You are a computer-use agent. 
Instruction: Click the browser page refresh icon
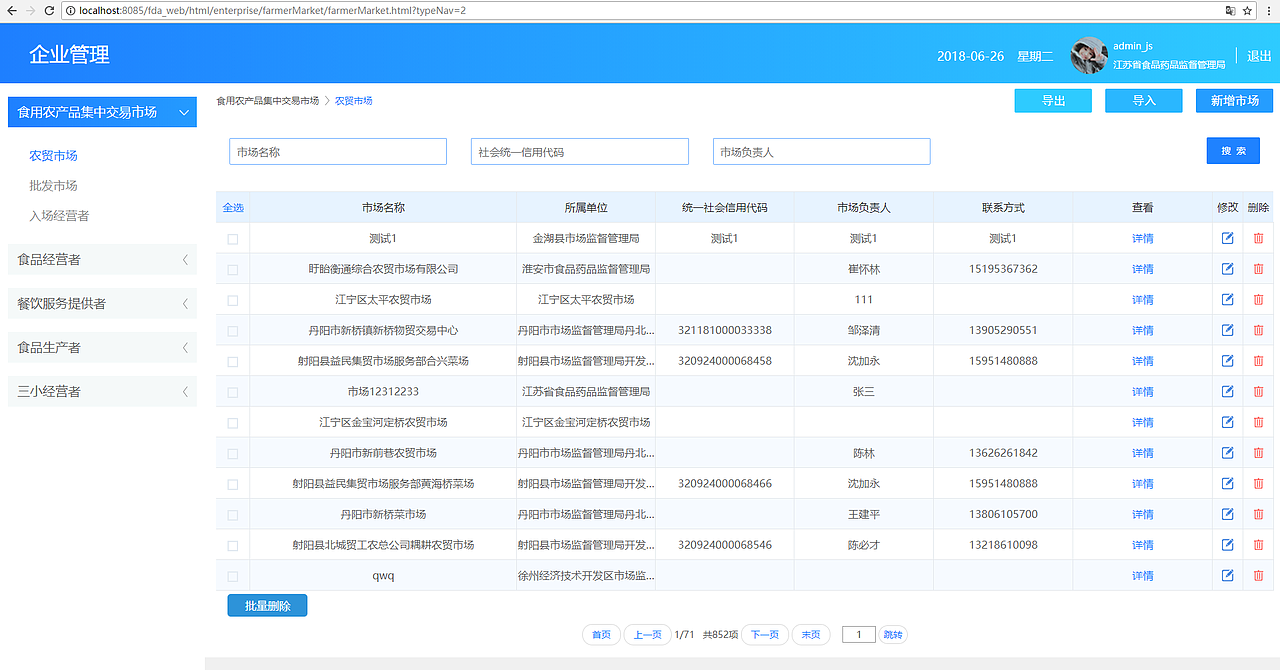pos(47,12)
